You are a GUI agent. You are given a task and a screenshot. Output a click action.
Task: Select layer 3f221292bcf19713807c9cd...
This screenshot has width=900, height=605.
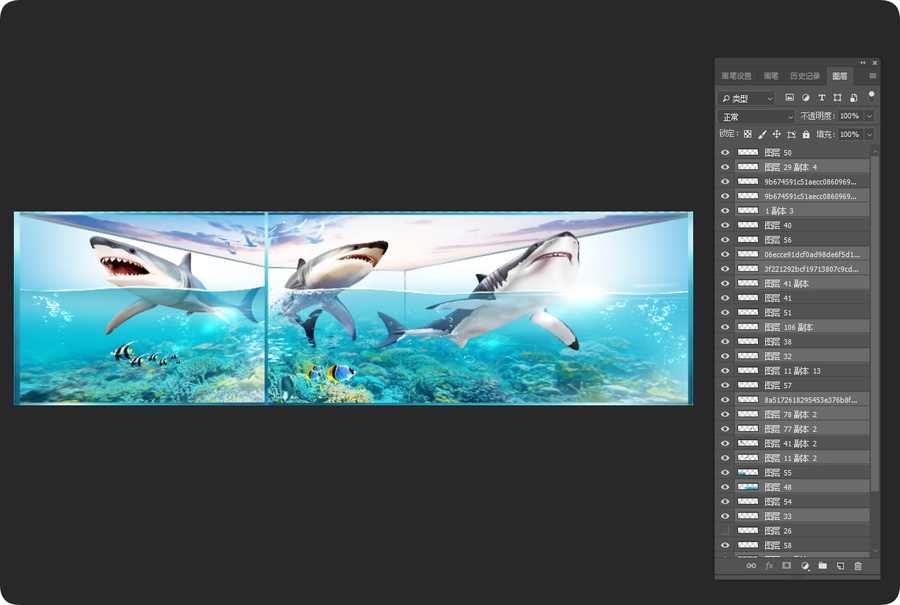(802, 269)
